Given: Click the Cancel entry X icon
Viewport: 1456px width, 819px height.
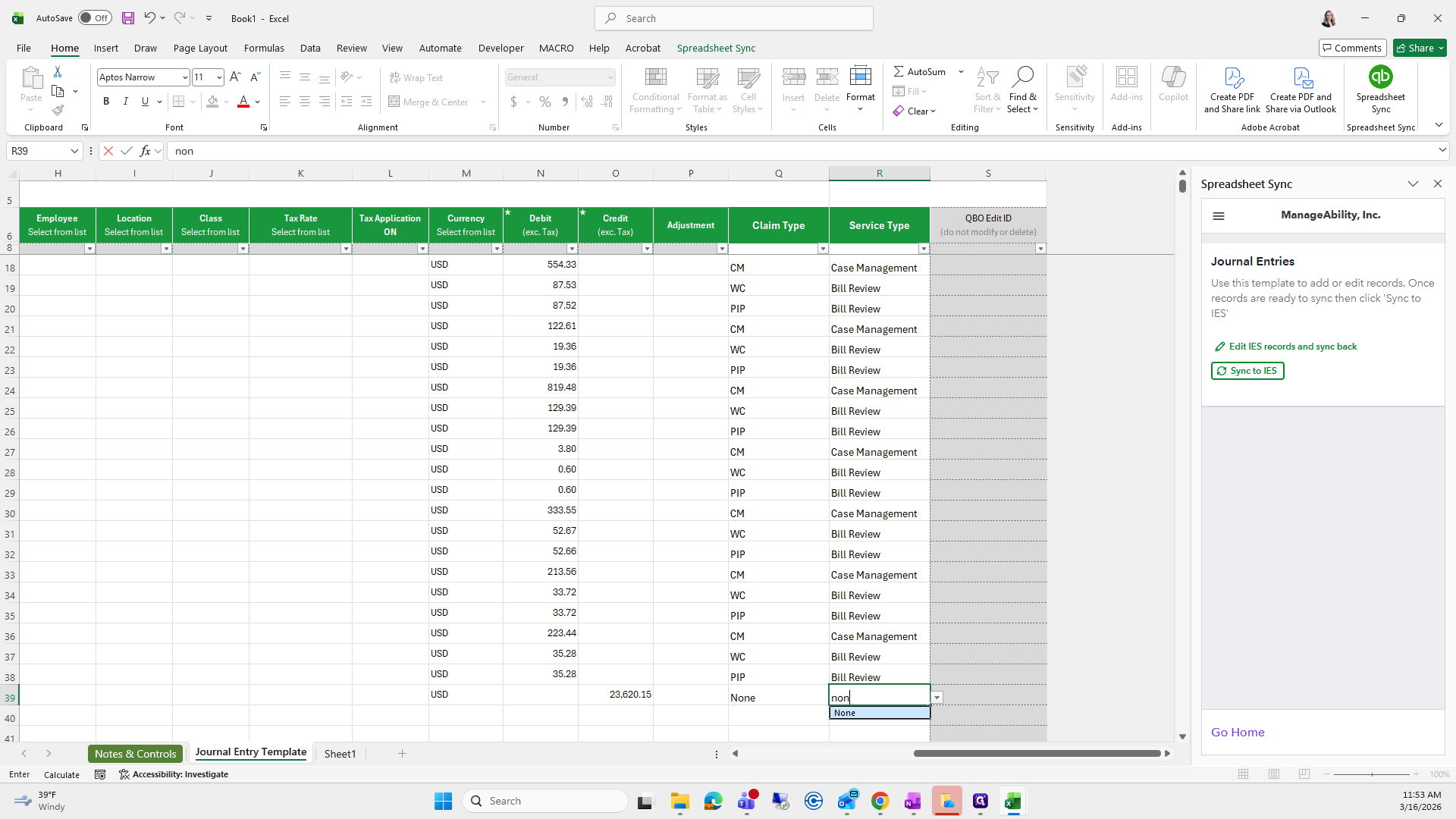Looking at the screenshot, I should [108, 151].
